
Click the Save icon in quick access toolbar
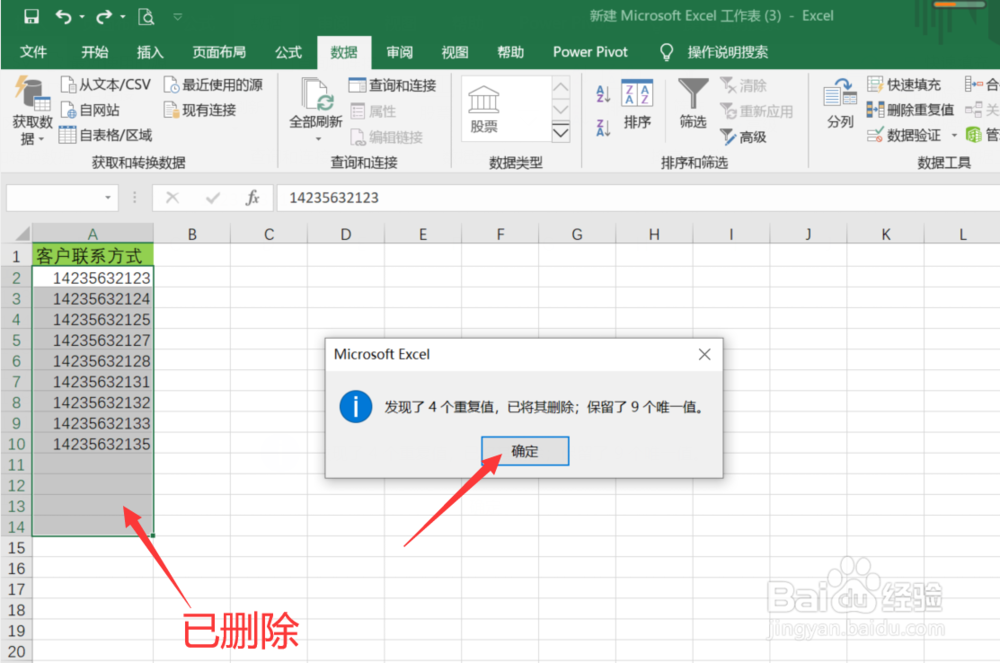[31, 16]
